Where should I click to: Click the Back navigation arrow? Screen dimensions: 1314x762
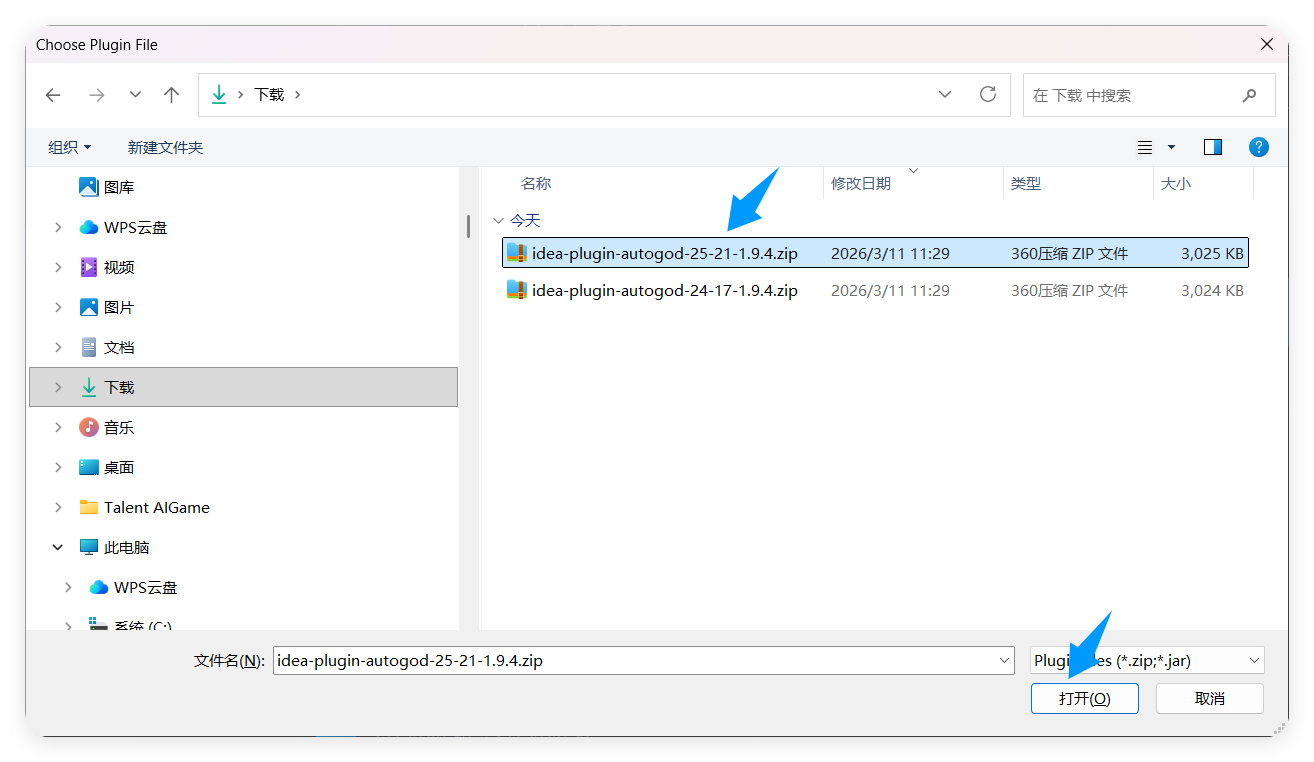point(53,95)
